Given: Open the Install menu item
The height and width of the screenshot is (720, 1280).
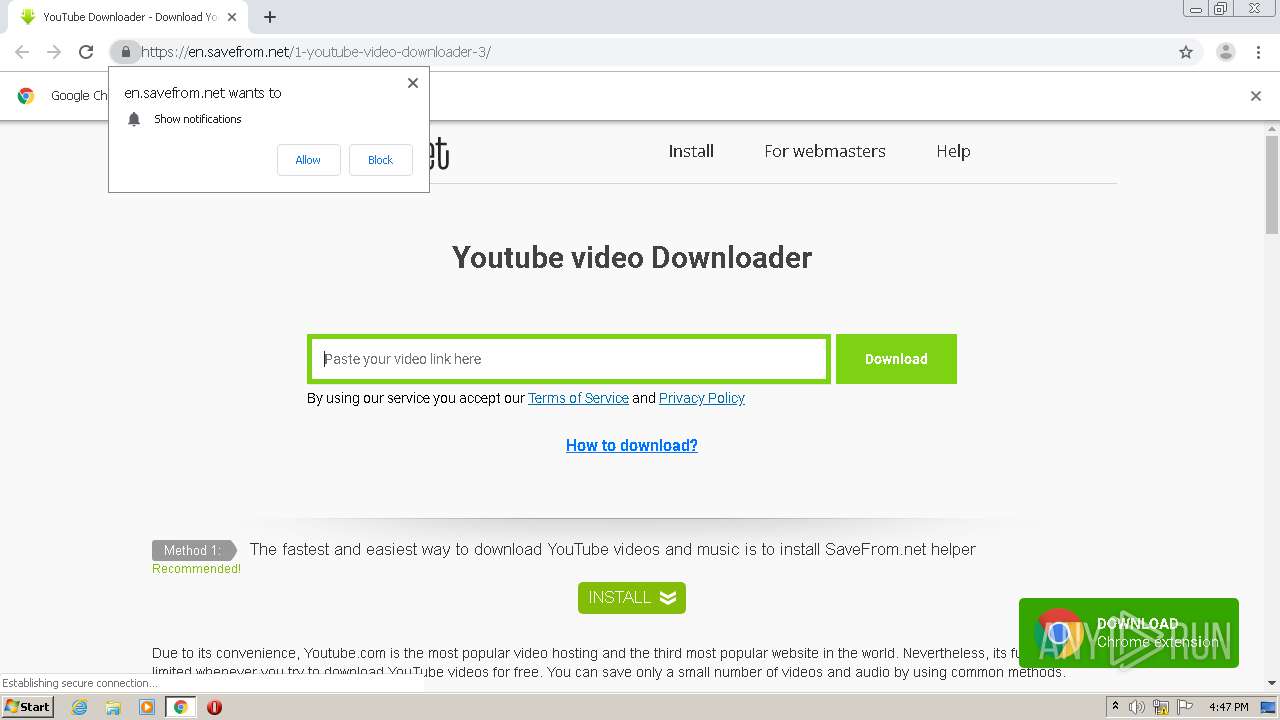Looking at the screenshot, I should (x=691, y=151).
